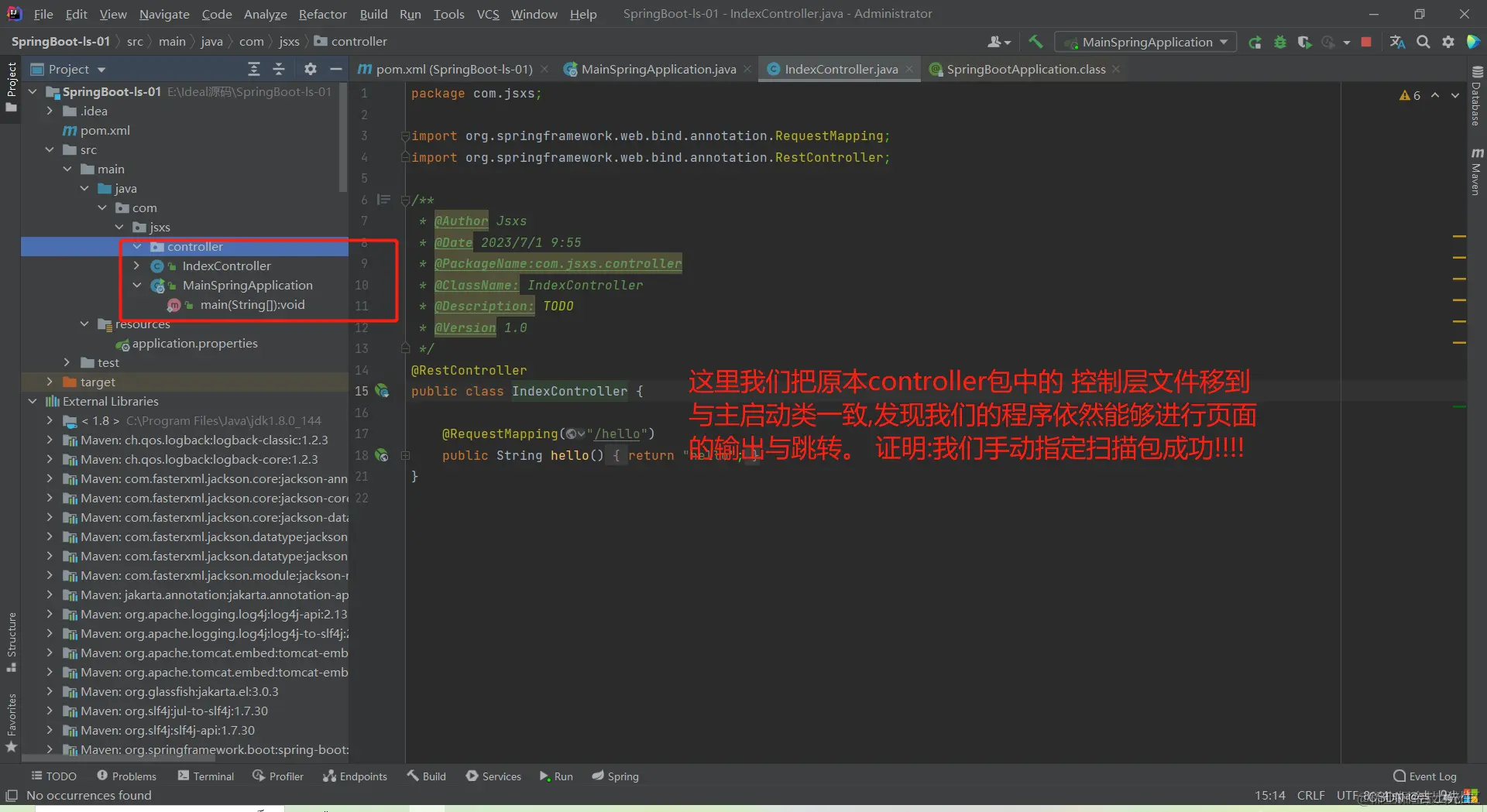The width and height of the screenshot is (1487, 812).
Task: Start debugging with the bug icon
Action: (1279, 42)
